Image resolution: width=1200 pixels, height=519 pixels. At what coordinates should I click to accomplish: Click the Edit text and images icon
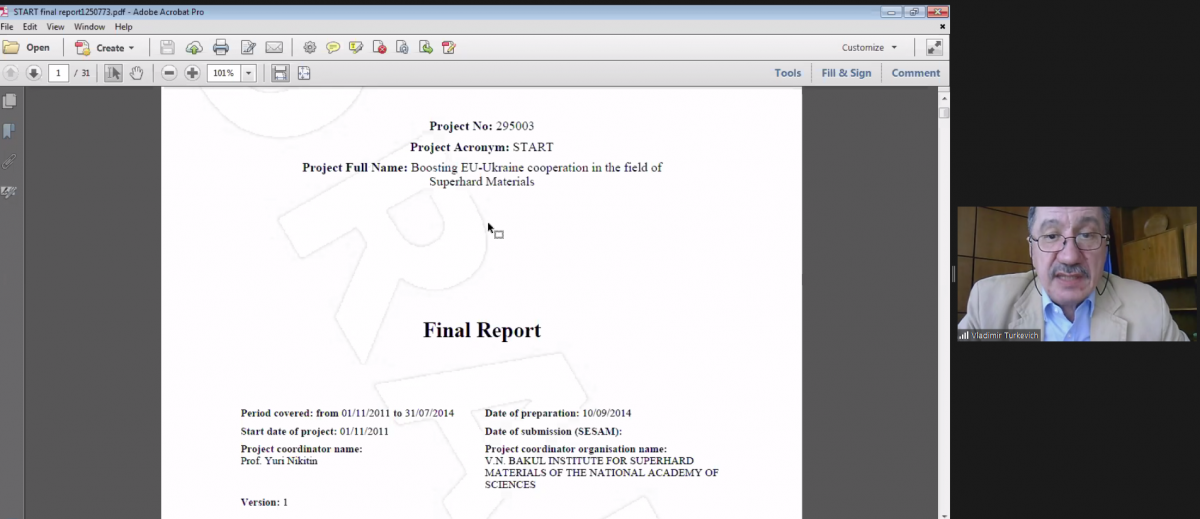click(248, 47)
